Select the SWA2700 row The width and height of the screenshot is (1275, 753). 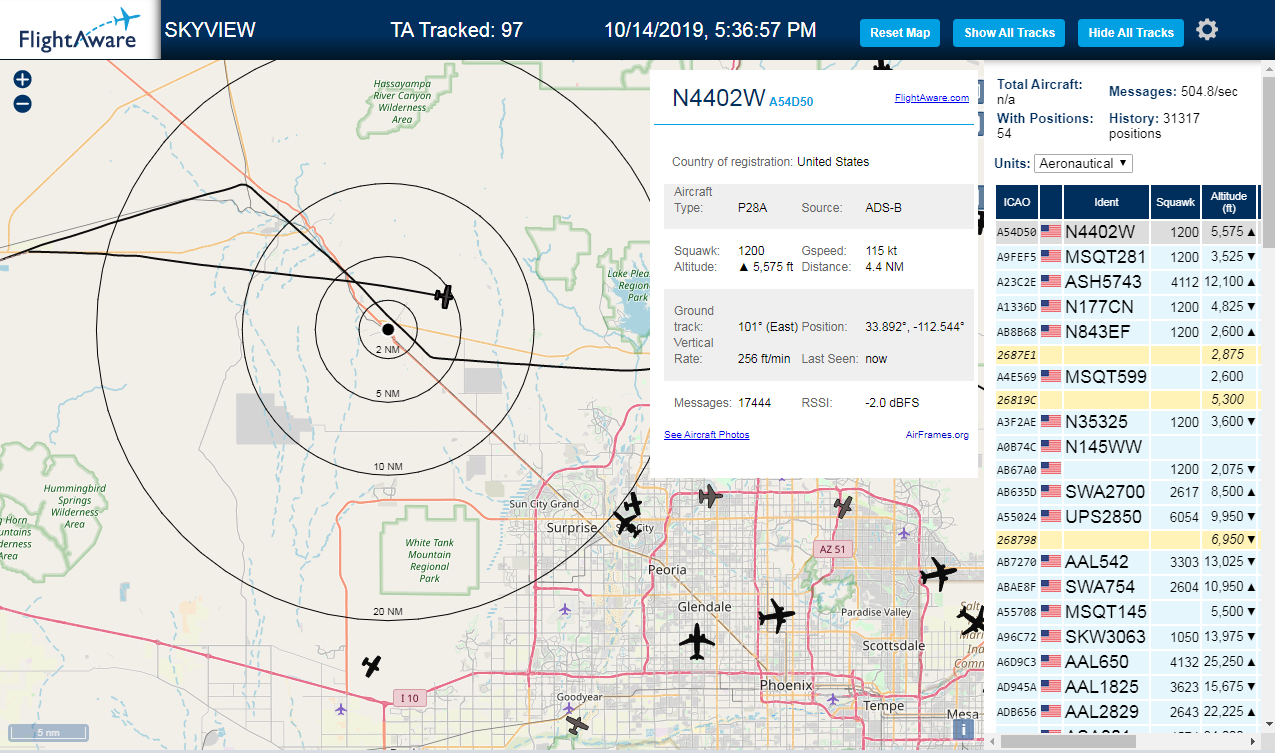[x=1127, y=492]
